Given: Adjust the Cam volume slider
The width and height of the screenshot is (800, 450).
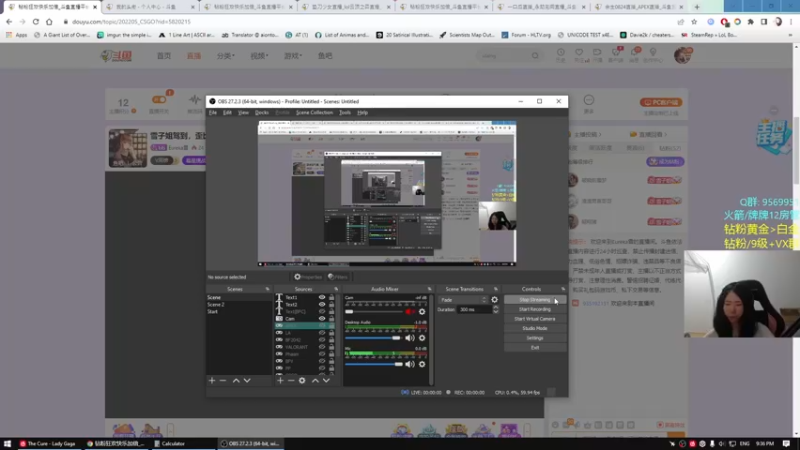Looking at the screenshot, I should pos(373,311).
